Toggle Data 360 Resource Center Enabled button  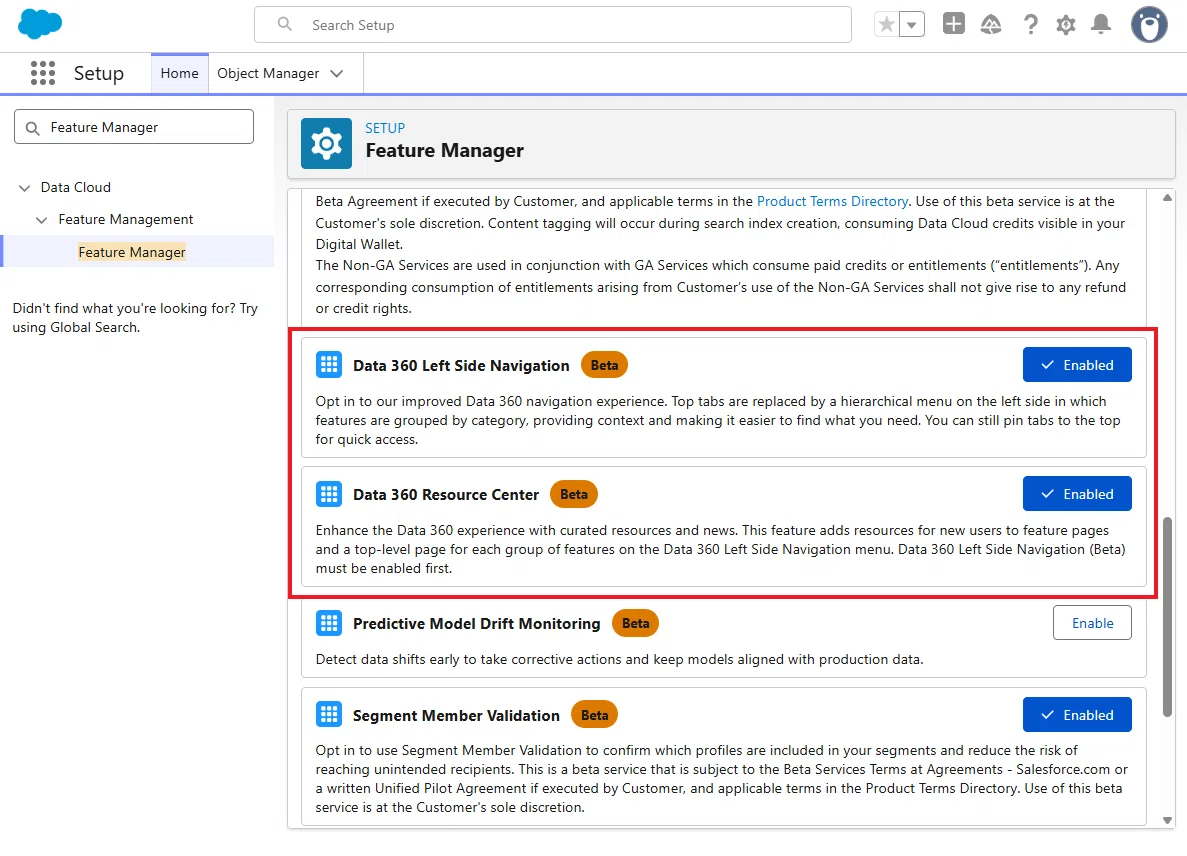(x=1076, y=493)
